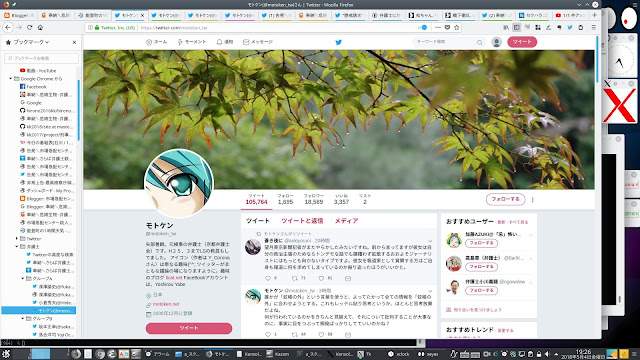Open the フォロワー 18,589 followers list
Screen dimensions: 640x360
313,199
